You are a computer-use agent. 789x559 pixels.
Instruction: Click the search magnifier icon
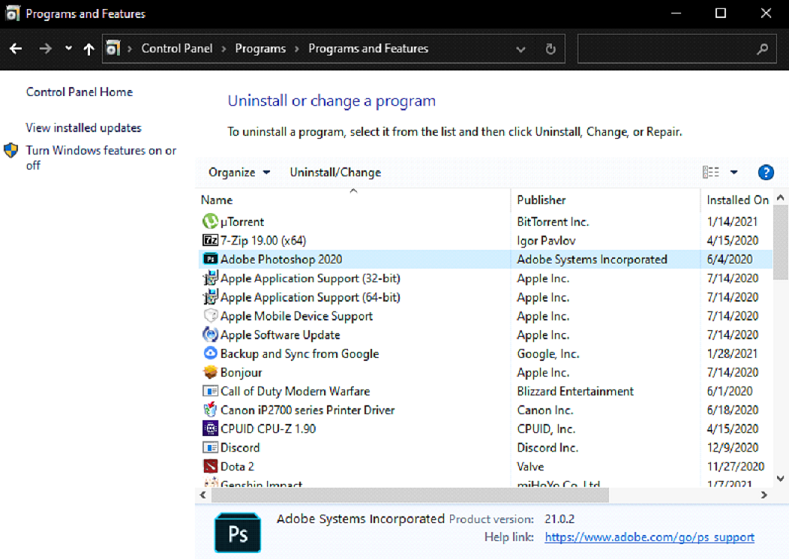coord(763,49)
